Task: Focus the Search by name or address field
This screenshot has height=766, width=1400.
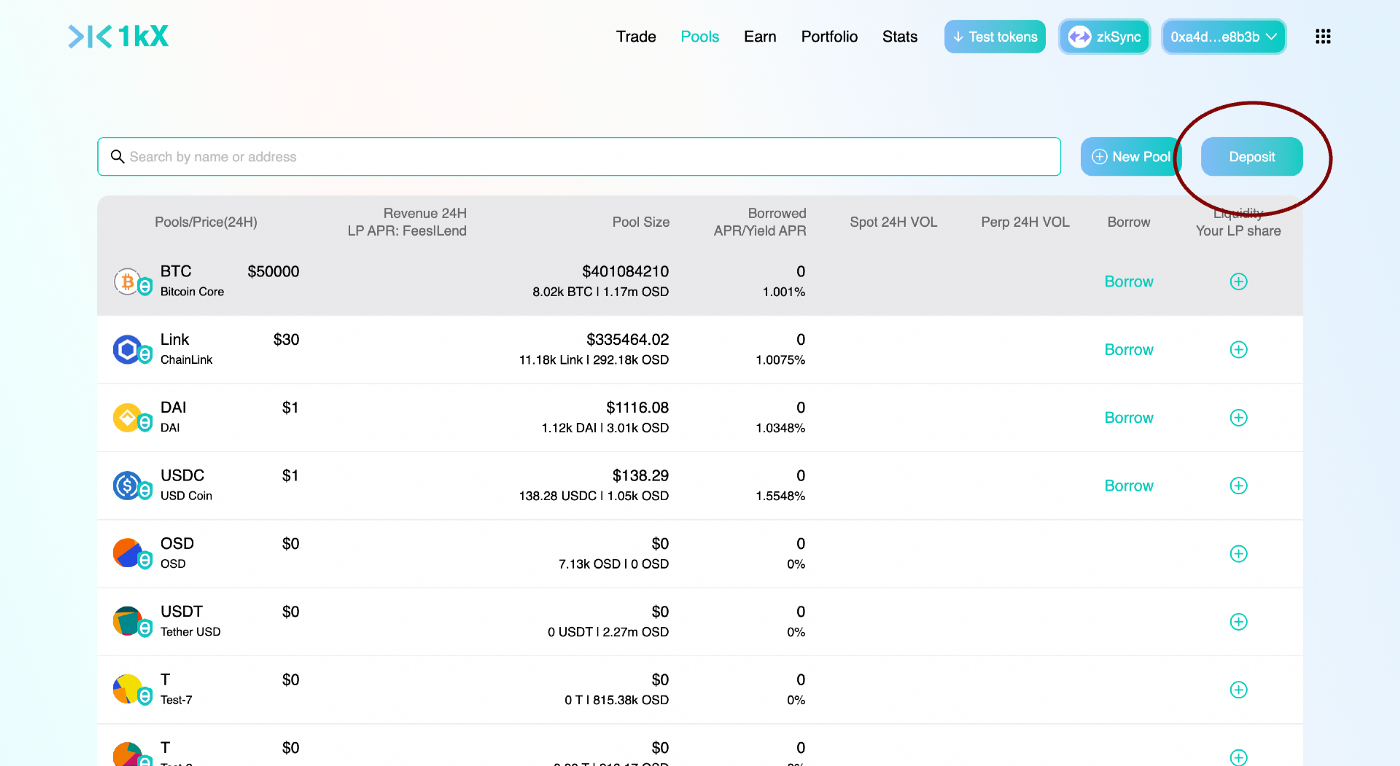Action: click(x=579, y=157)
